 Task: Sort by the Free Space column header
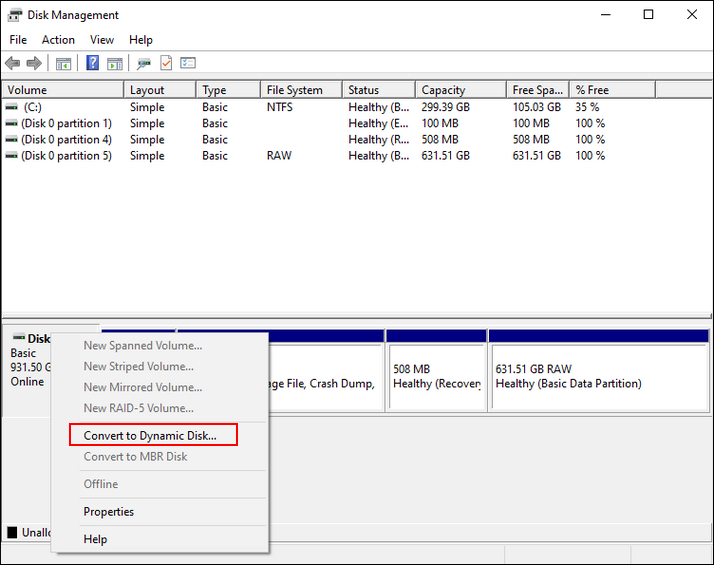pyautogui.click(x=538, y=90)
